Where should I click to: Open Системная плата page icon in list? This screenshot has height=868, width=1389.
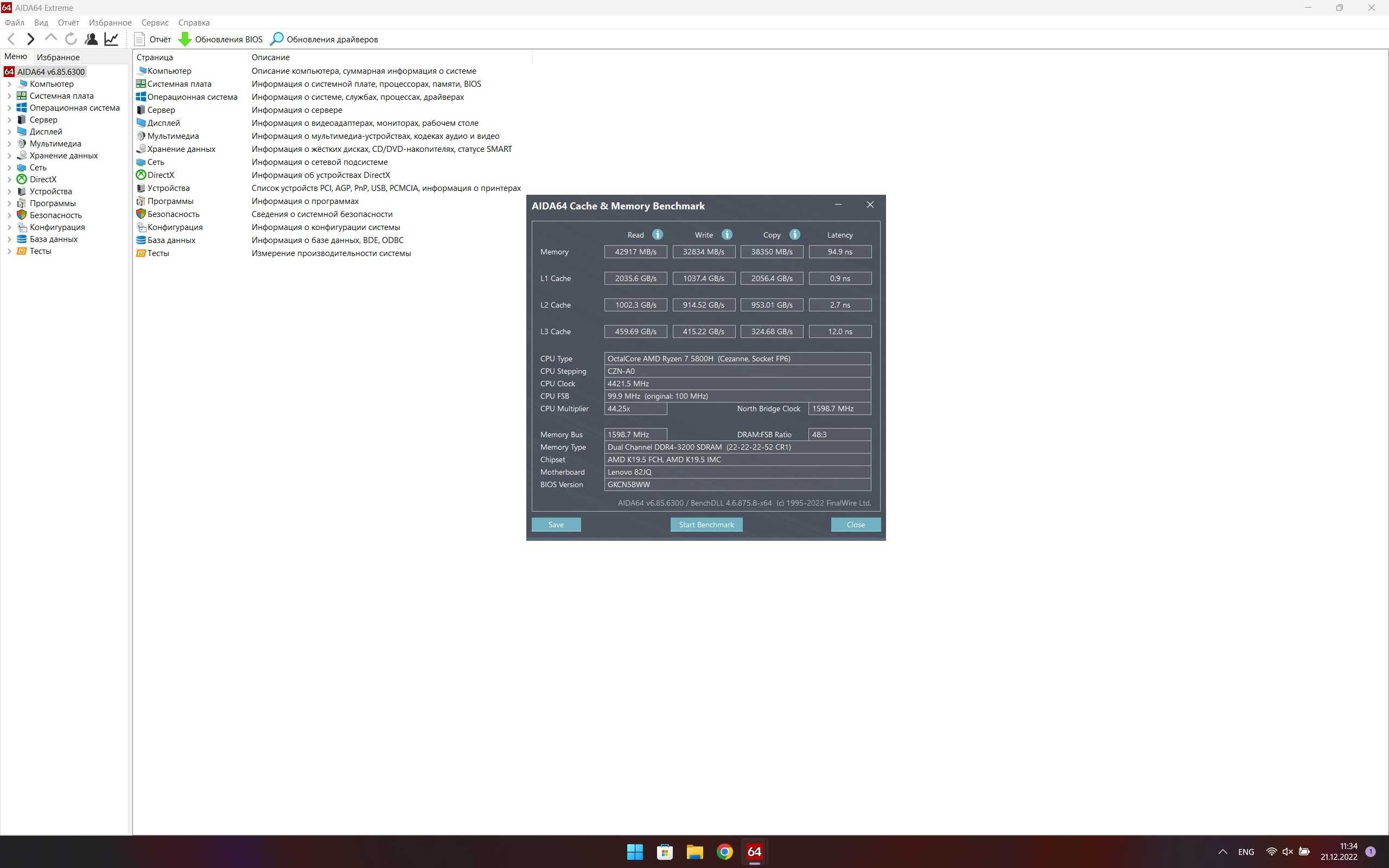coord(141,84)
